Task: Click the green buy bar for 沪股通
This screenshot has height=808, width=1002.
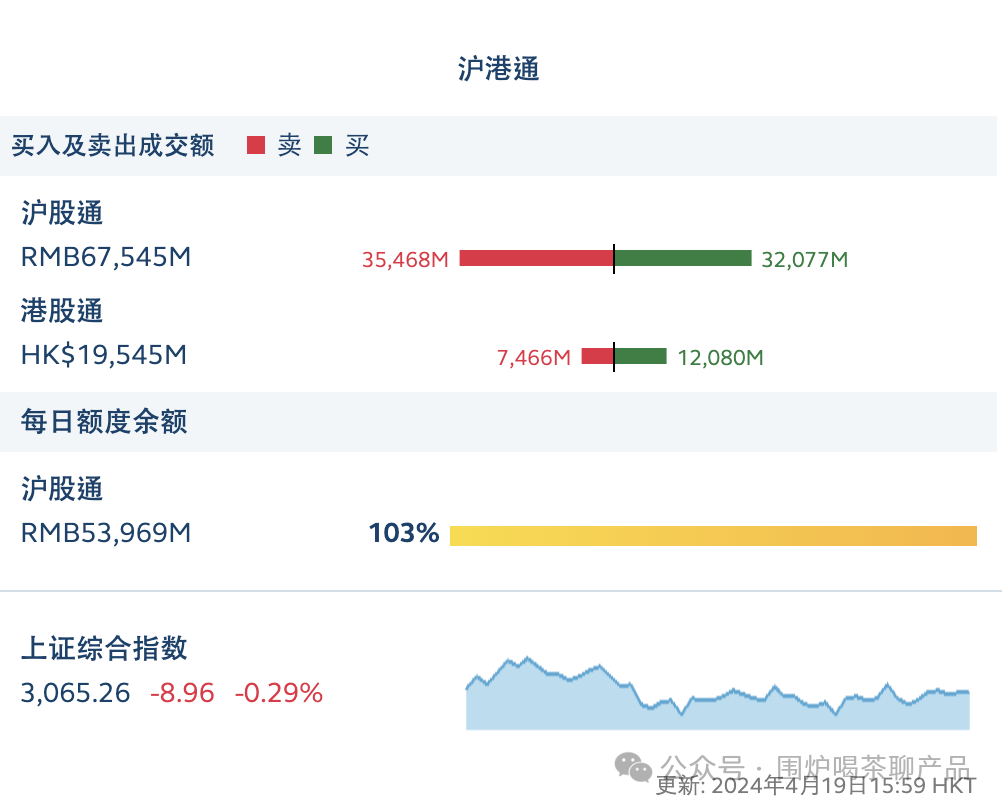Action: pyautogui.click(x=683, y=258)
